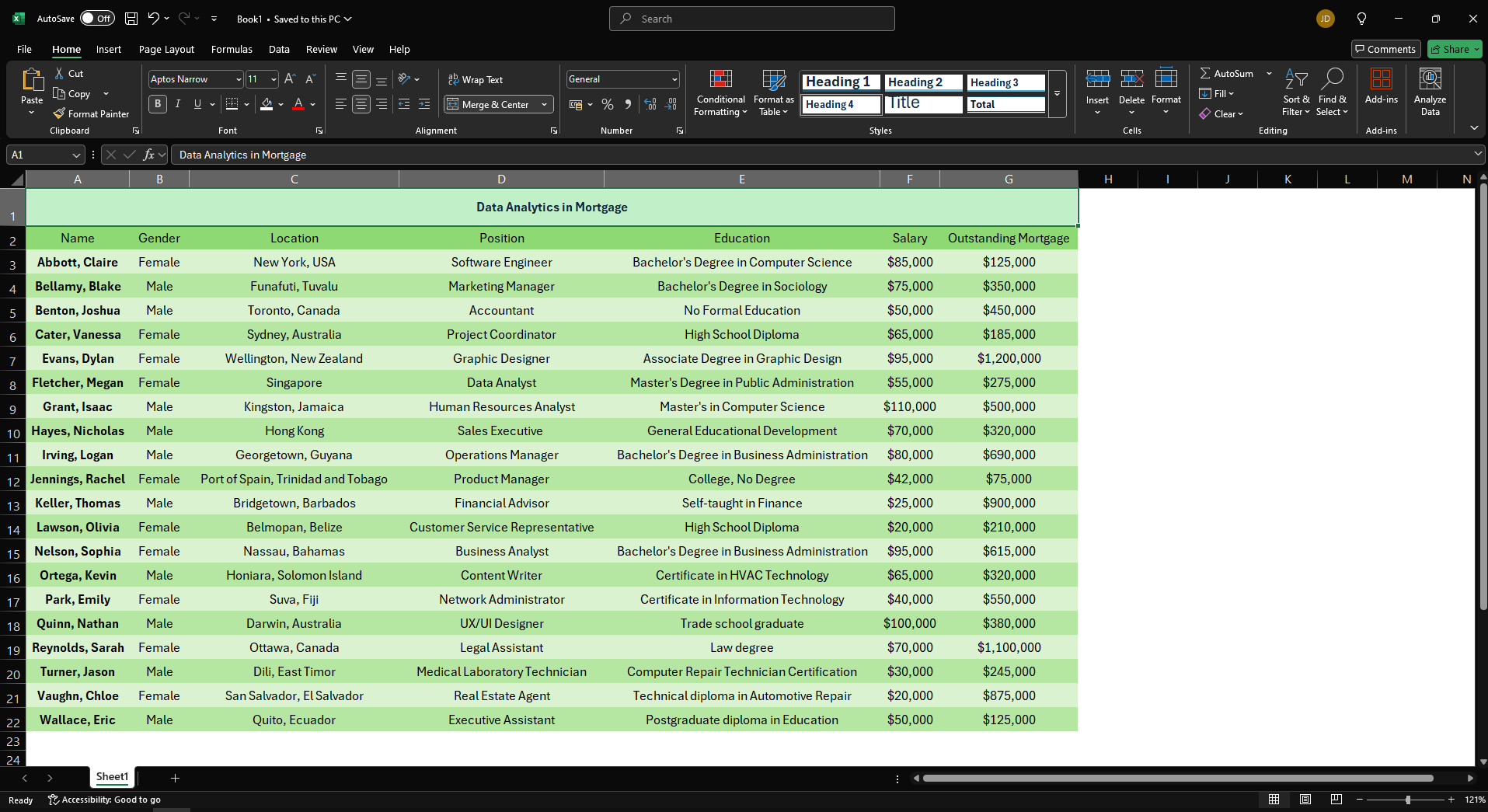
Task: Open the General number format dropdown
Action: (674, 79)
